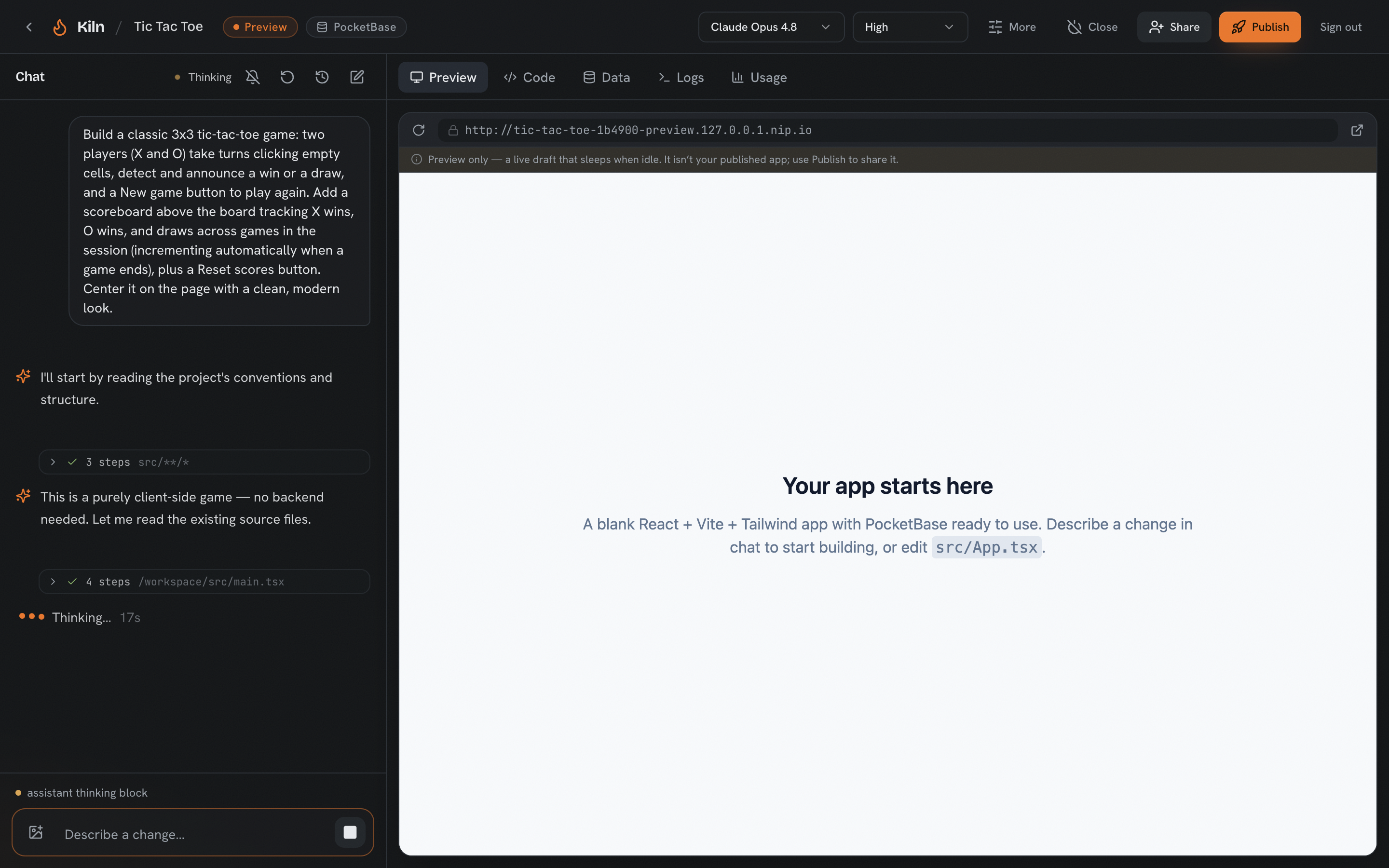Open the Logs tab
The image size is (1389, 868).
pos(681,78)
